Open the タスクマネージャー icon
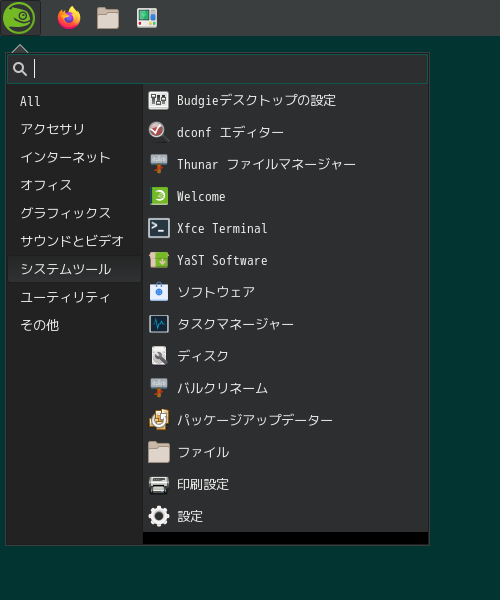500x600 pixels. point(159,324)
